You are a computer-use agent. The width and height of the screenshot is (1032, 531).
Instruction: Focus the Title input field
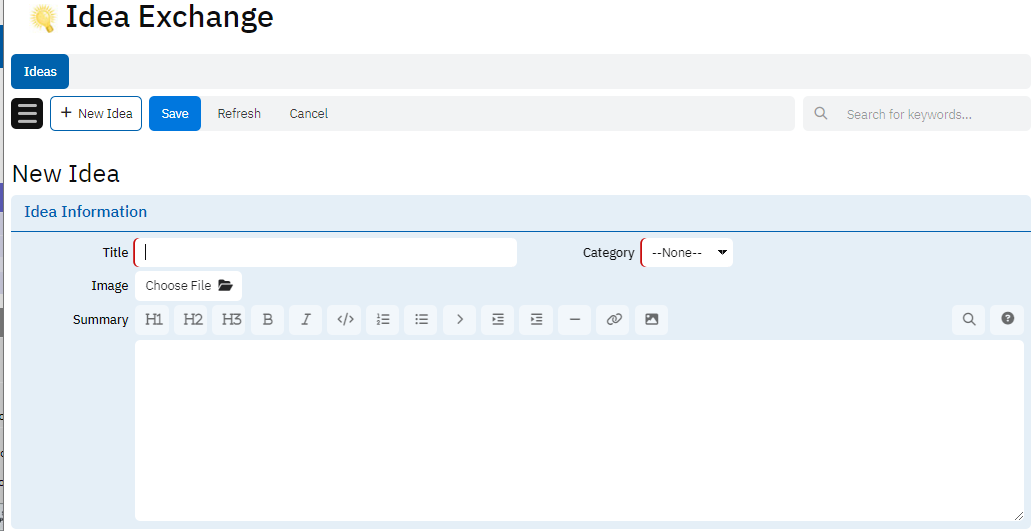326,253
